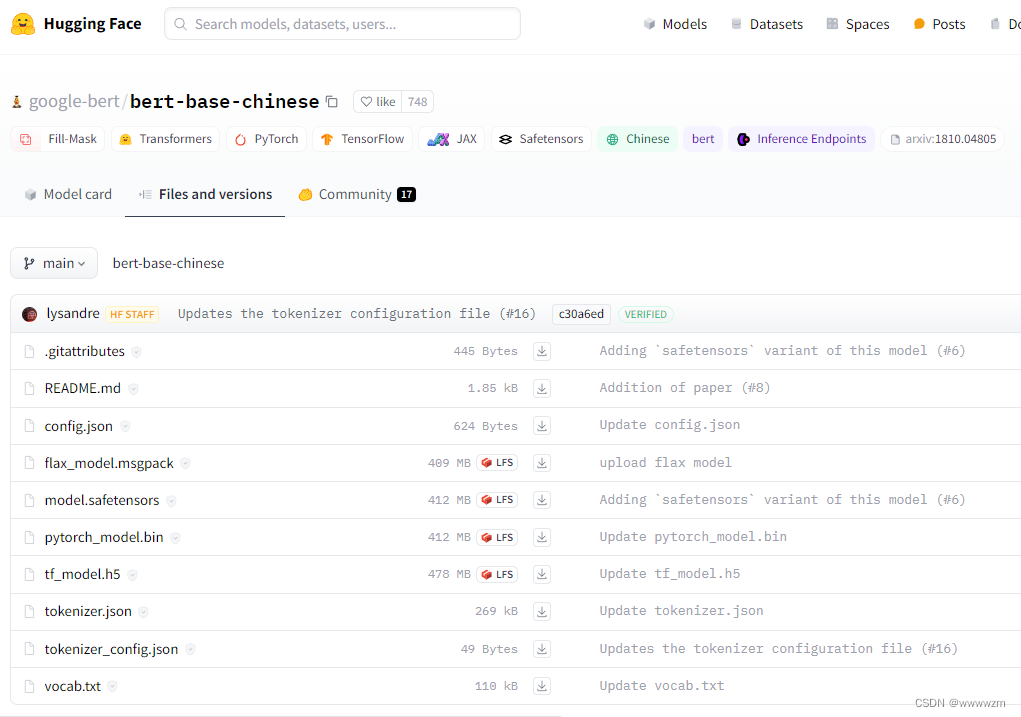Viewport: 1021px width, 717px height.
Task: Open the tf_model.h5 file
Action: [x=82, y=574]
